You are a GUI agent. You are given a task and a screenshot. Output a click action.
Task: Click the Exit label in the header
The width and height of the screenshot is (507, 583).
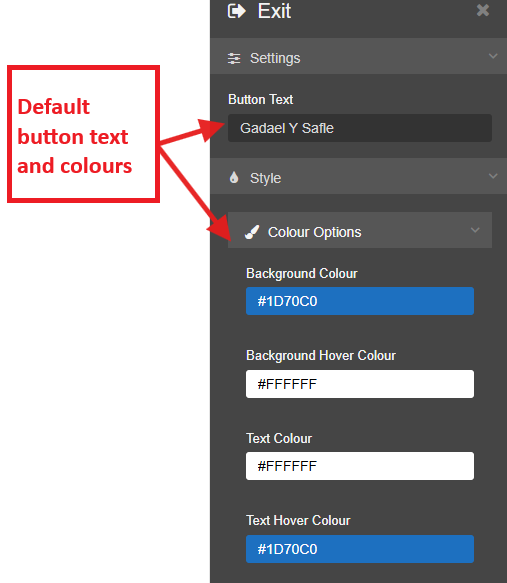tap(274, 11)
